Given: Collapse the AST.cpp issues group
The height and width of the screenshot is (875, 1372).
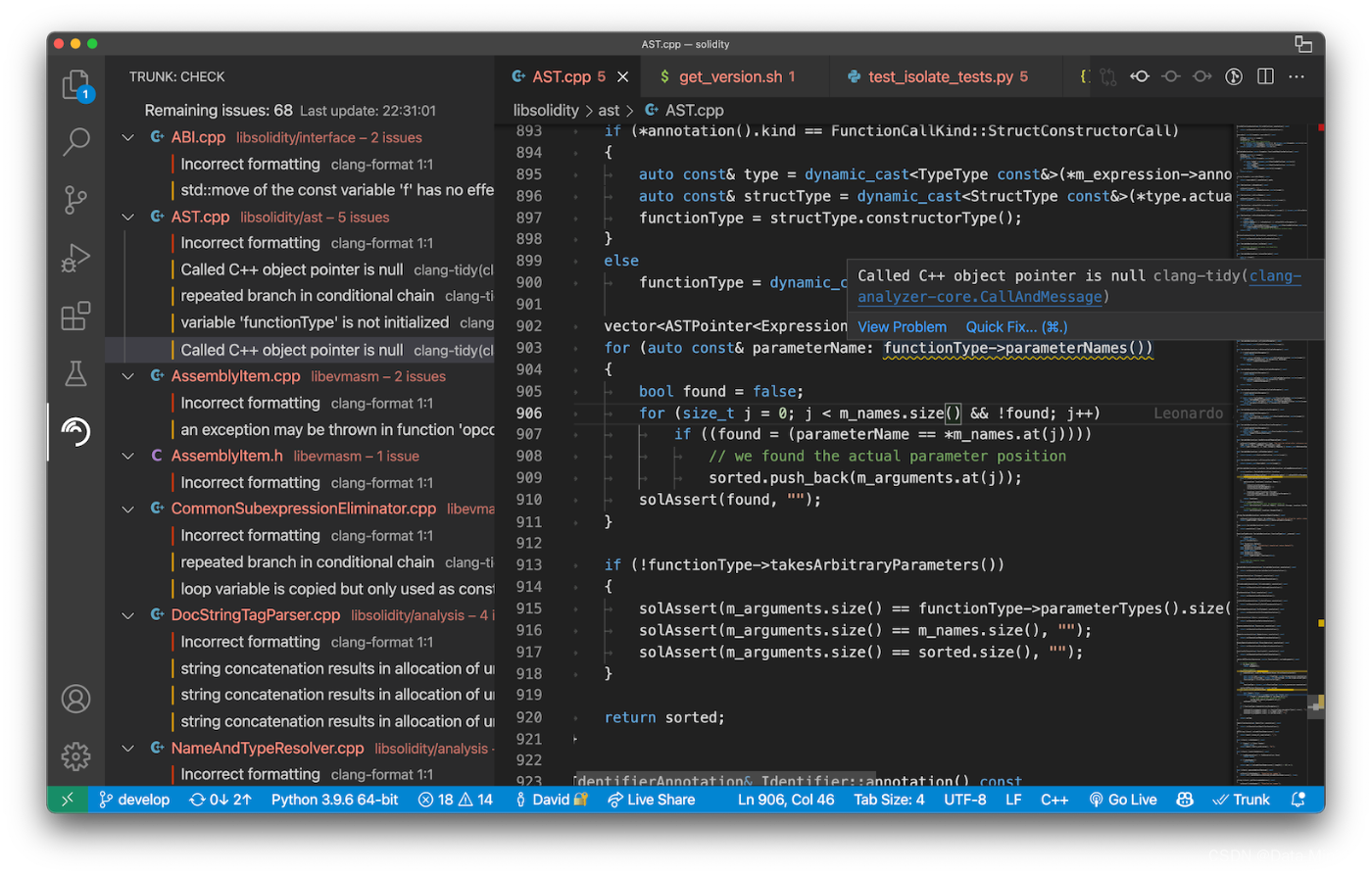Looking at the screenshot, I should (x=126, y=217).
